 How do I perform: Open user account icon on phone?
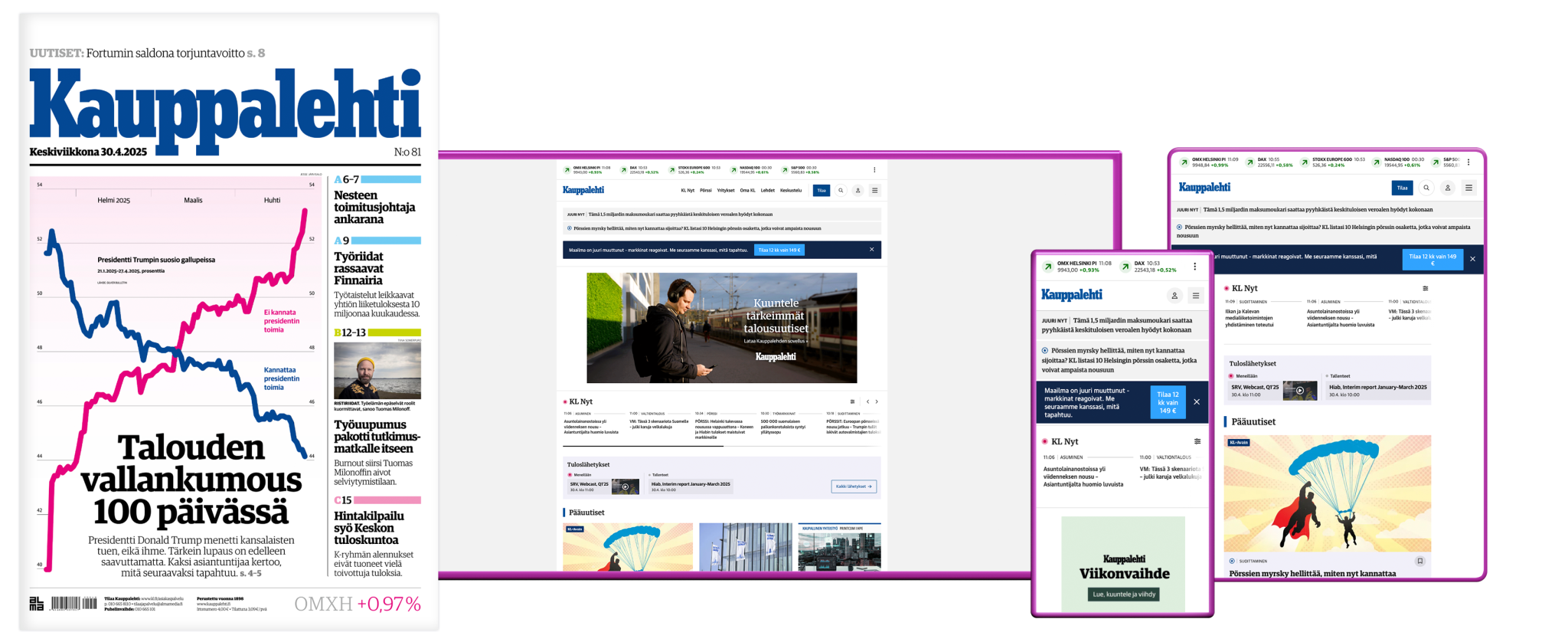point(1174,296)
